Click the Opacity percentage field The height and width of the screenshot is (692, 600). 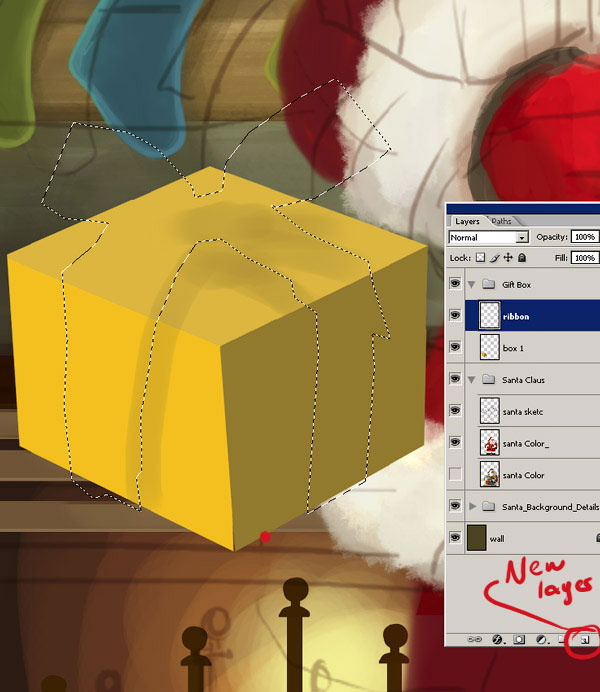[x=584, y=237]
